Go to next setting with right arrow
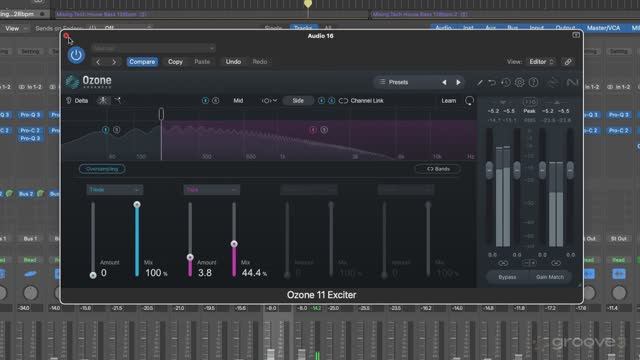640x360 pixels. (x=114, y=62)
